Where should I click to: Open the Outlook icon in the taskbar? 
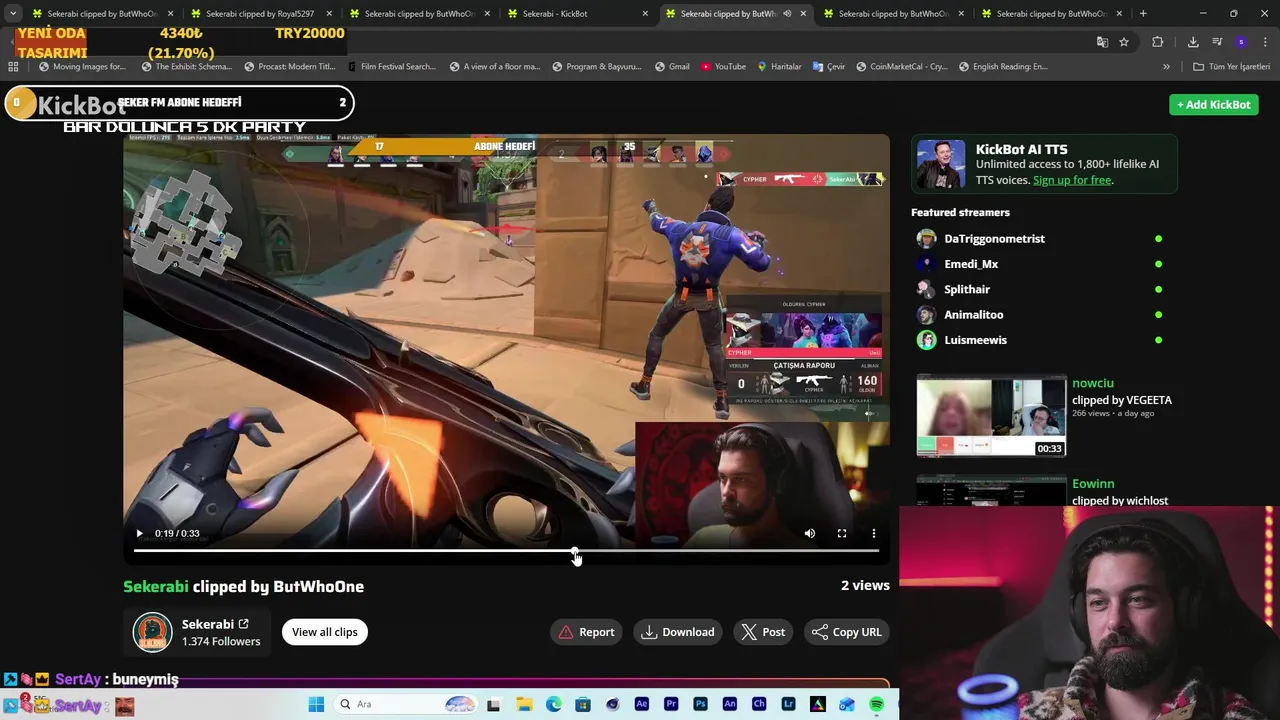coord(847,704)
